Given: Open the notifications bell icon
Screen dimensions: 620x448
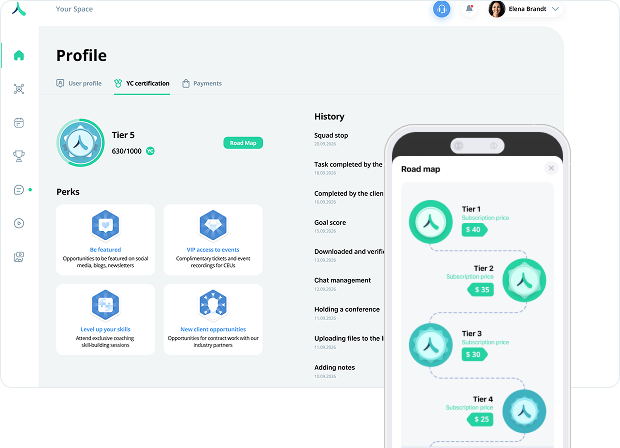Looking at the screenshot, I should pos(469,9).
